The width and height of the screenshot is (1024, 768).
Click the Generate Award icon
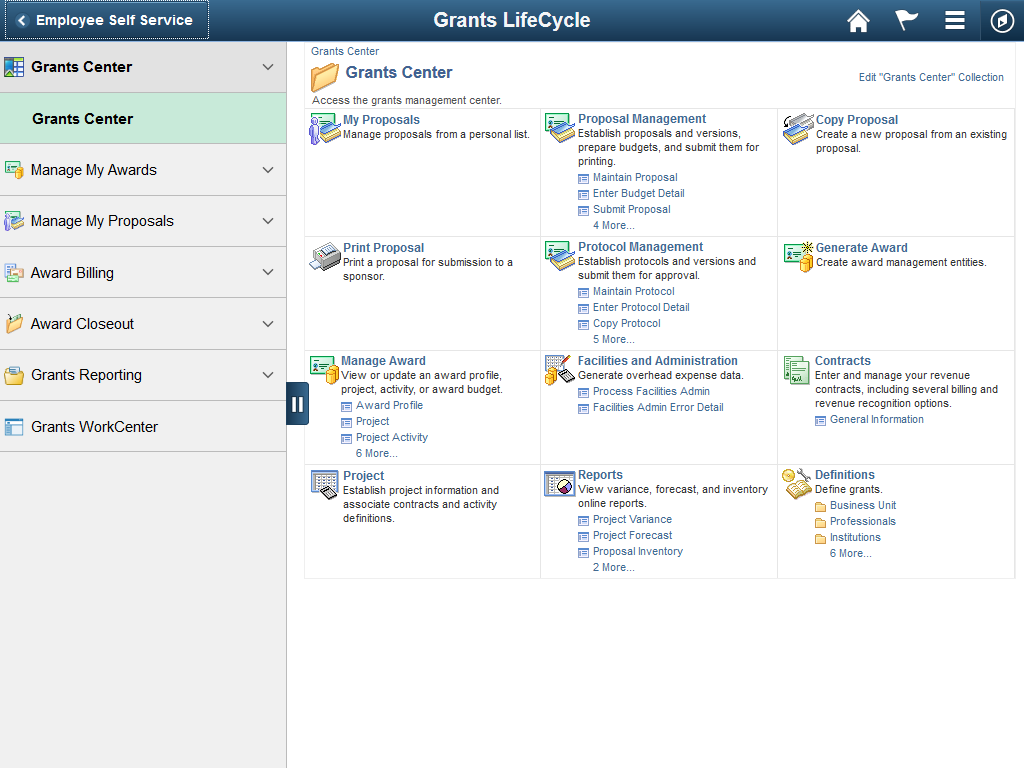796,254
